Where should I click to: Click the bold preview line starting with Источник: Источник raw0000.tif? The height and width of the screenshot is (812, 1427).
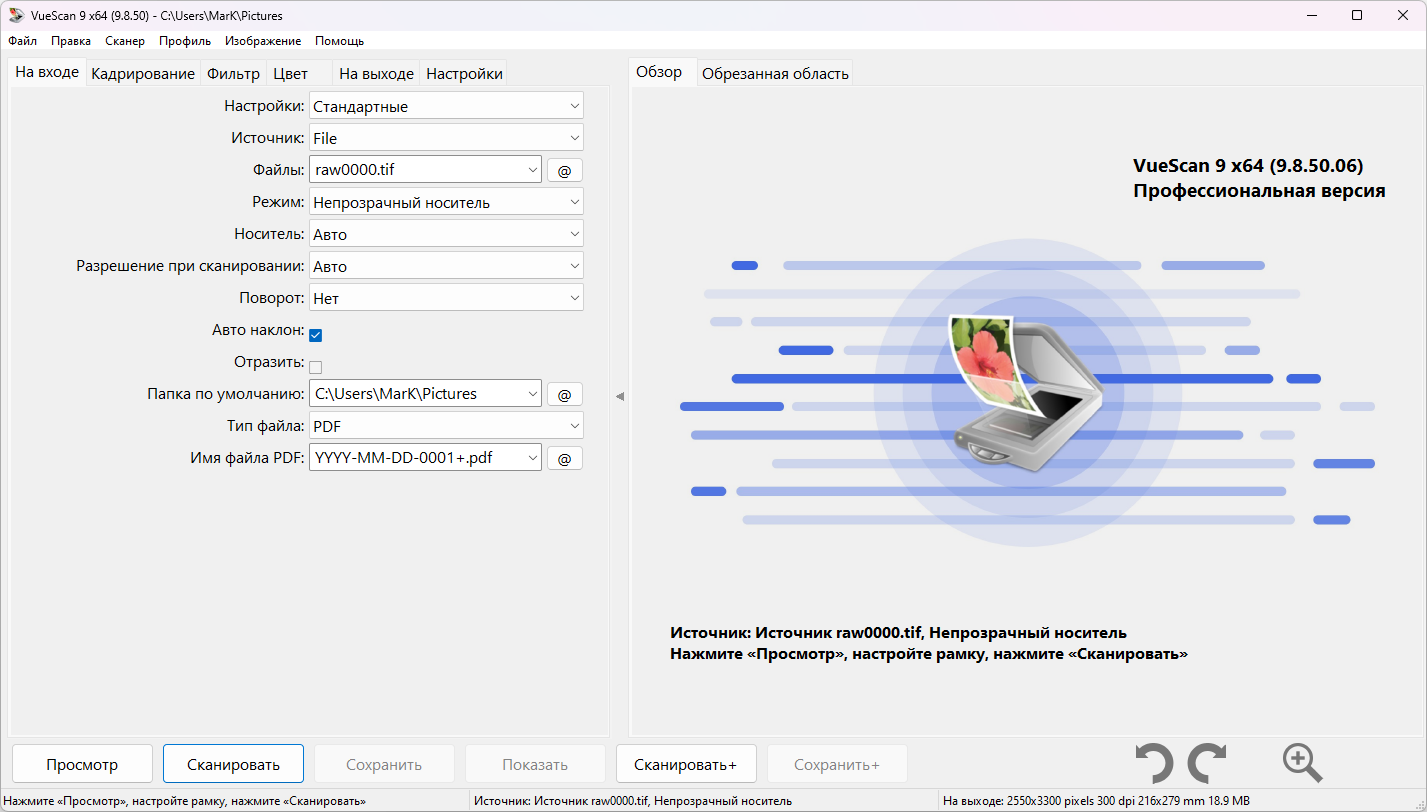[x=898, y=633]
